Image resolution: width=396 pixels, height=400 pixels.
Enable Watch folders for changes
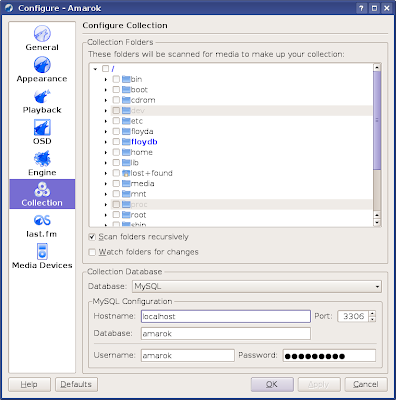click(x=92, y=252)
